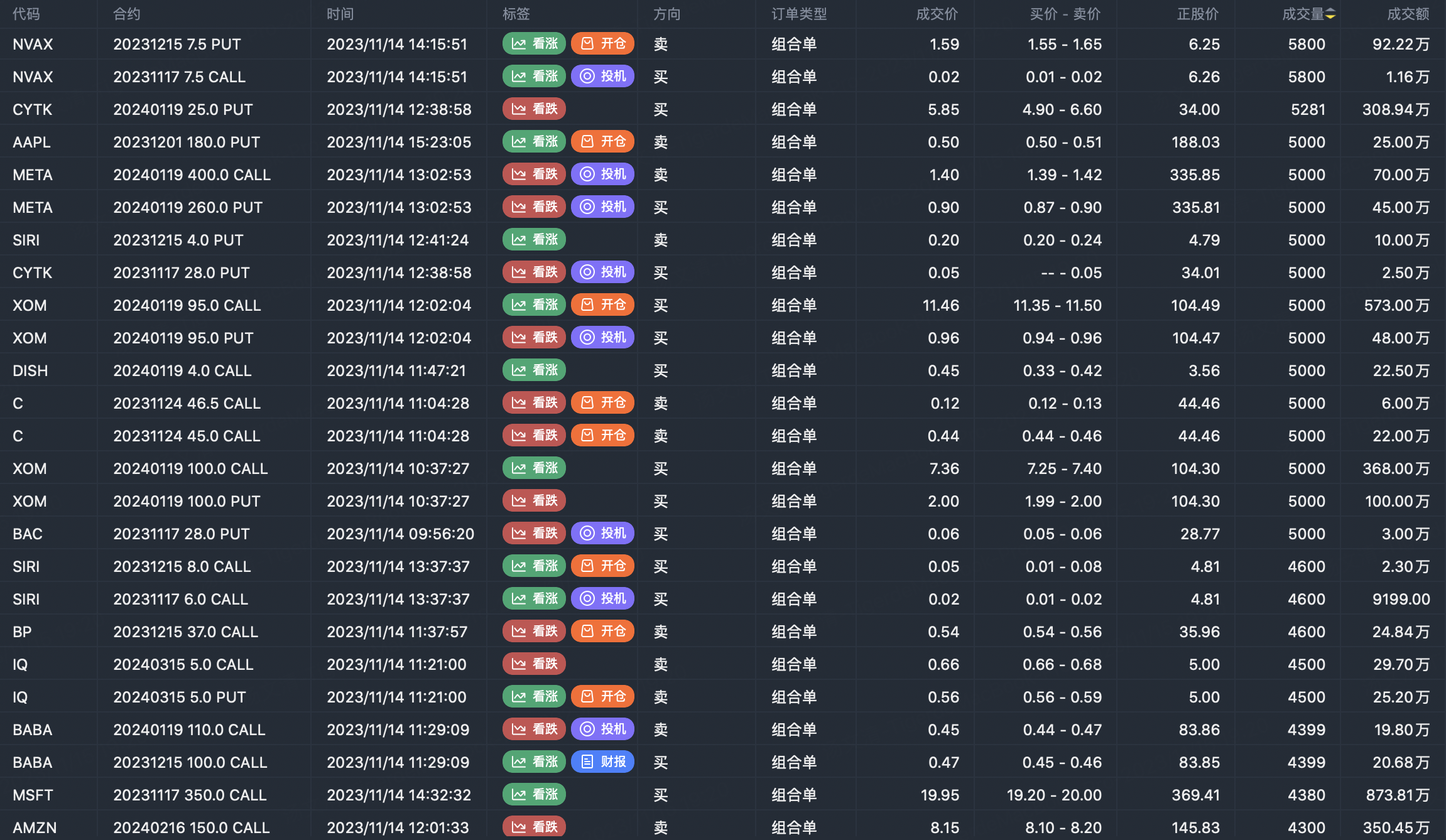Click contract 20240119 400.0 CALL
The image size is (1446, 840).
192,175
